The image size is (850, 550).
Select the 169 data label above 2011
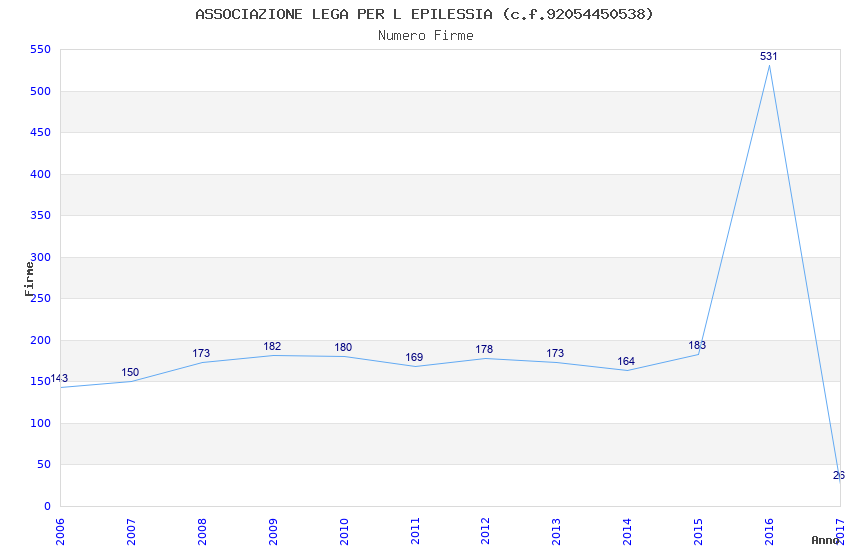click(414, 357)
